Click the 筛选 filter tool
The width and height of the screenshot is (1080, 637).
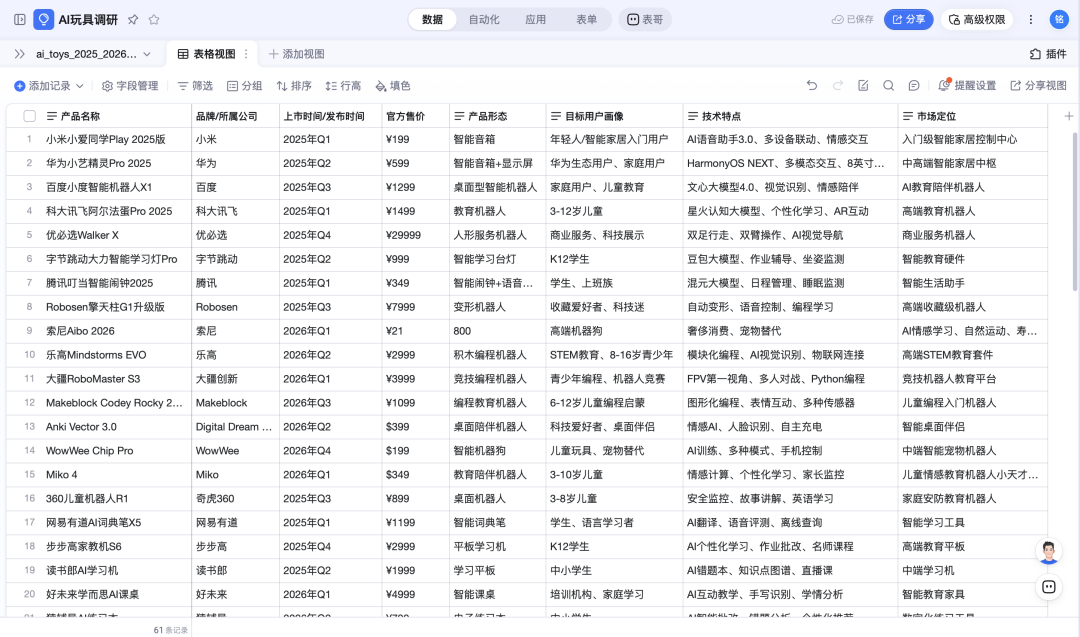[195, 86]
